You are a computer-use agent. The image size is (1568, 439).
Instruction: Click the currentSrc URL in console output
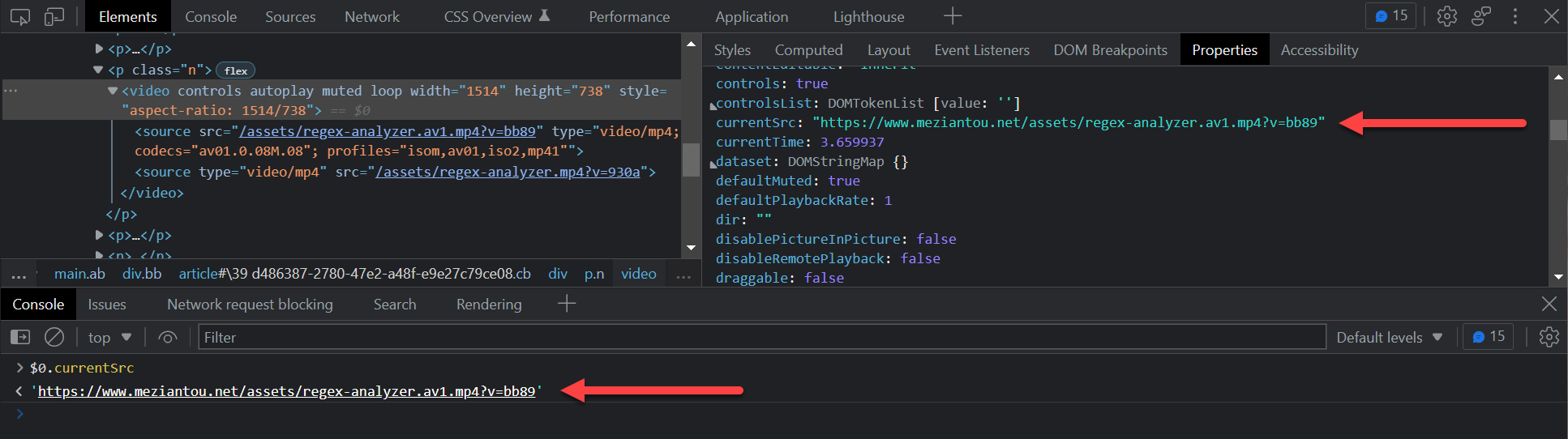[286, 391]
